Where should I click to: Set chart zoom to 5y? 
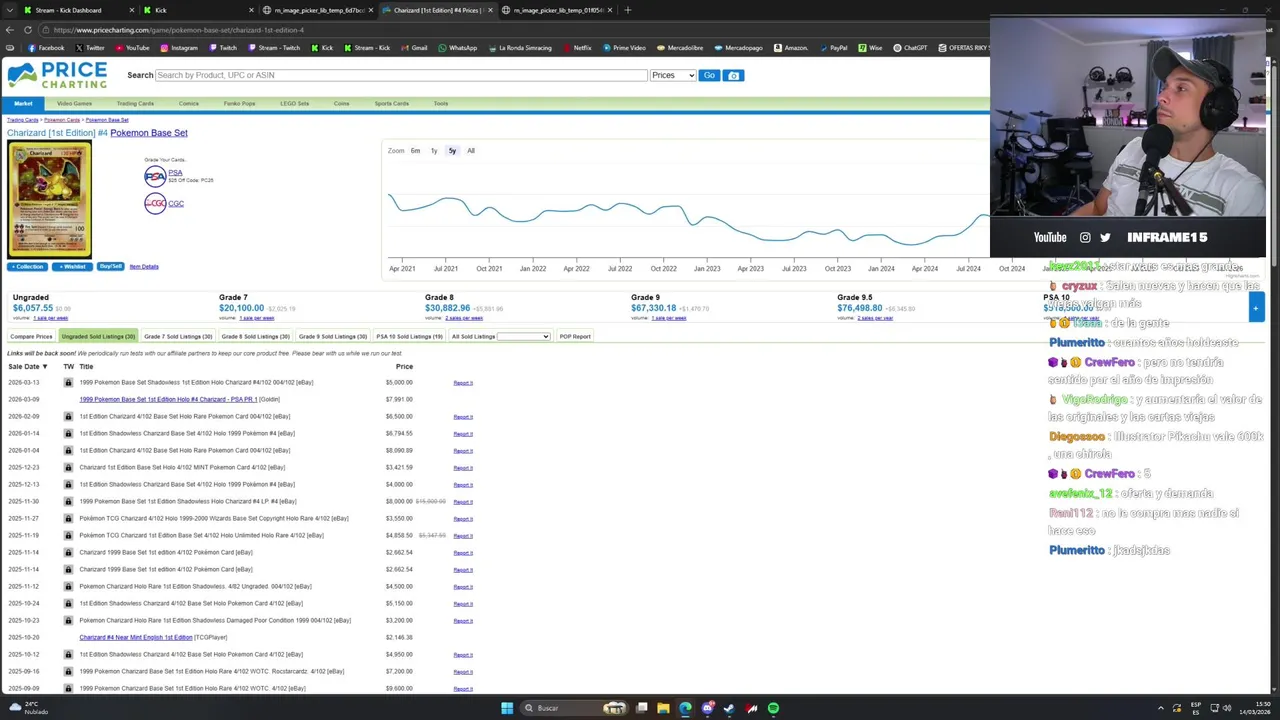(452, 151)
